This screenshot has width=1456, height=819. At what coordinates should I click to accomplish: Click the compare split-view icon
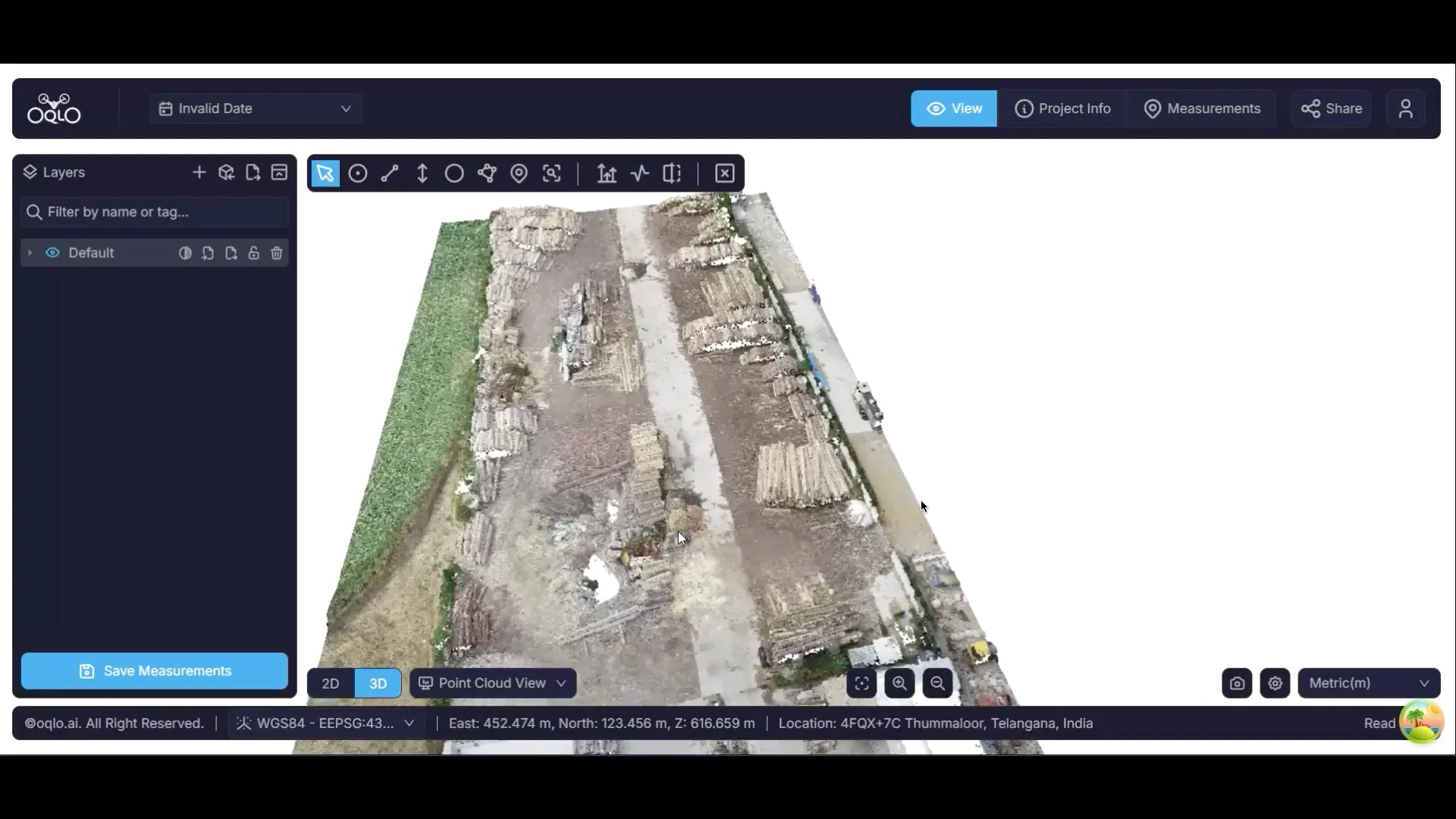(672, 174)
